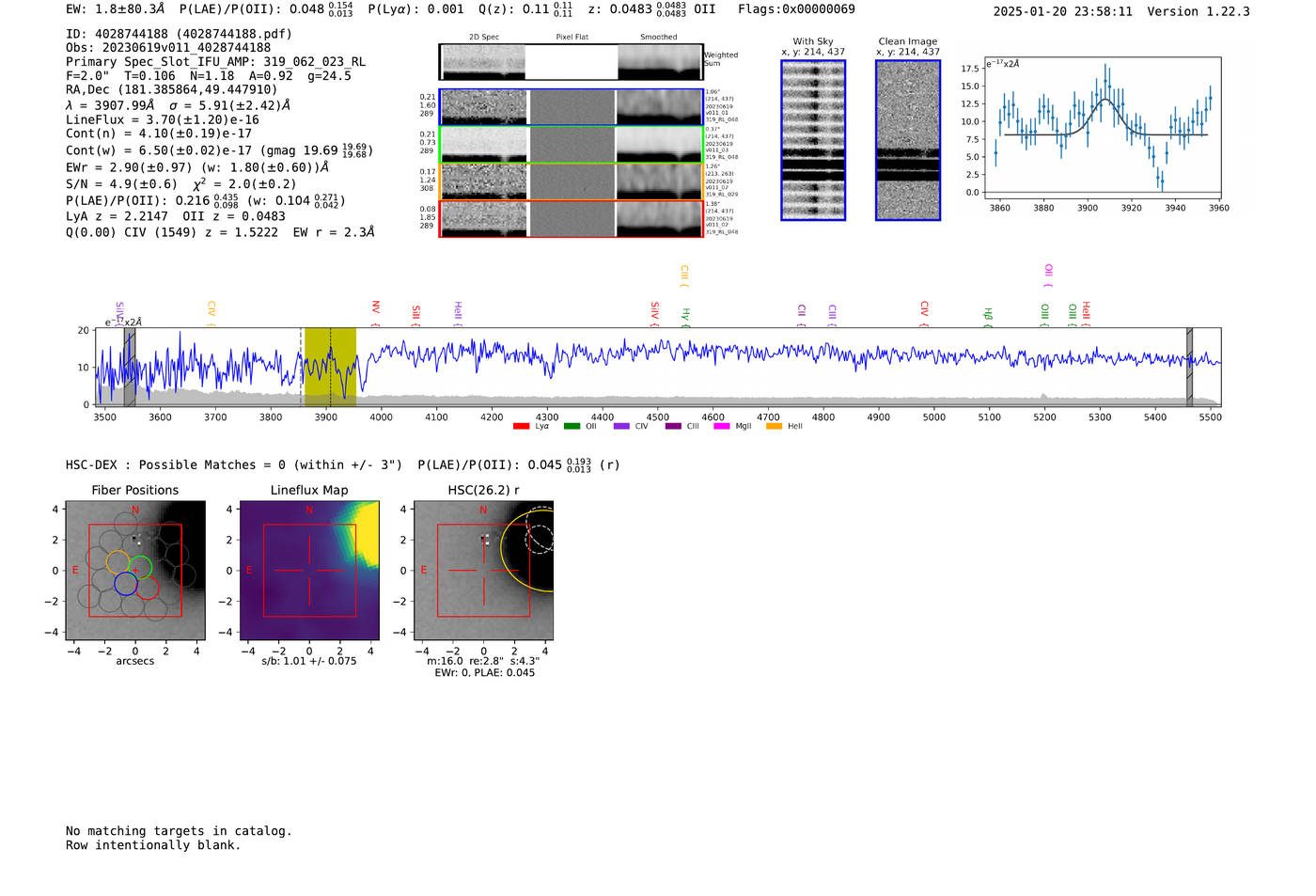Select the red SiII line marker
The image size is (1316, 896).
415,315
